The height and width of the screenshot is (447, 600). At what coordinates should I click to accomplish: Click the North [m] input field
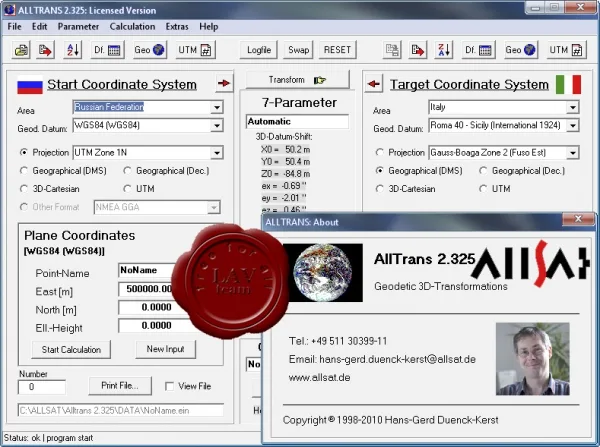(153, 307)
